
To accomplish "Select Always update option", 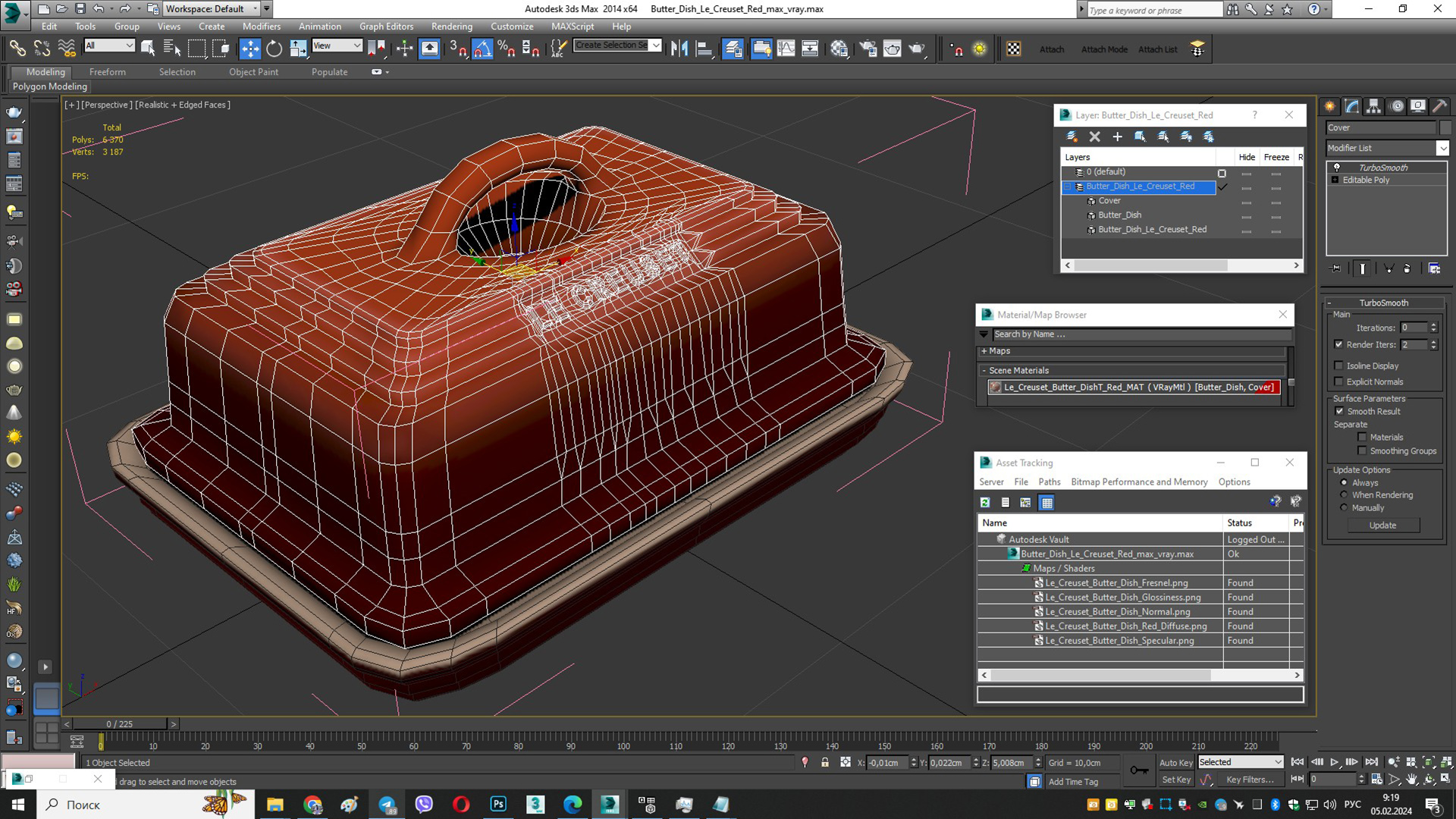I will tap(1344, 482).
